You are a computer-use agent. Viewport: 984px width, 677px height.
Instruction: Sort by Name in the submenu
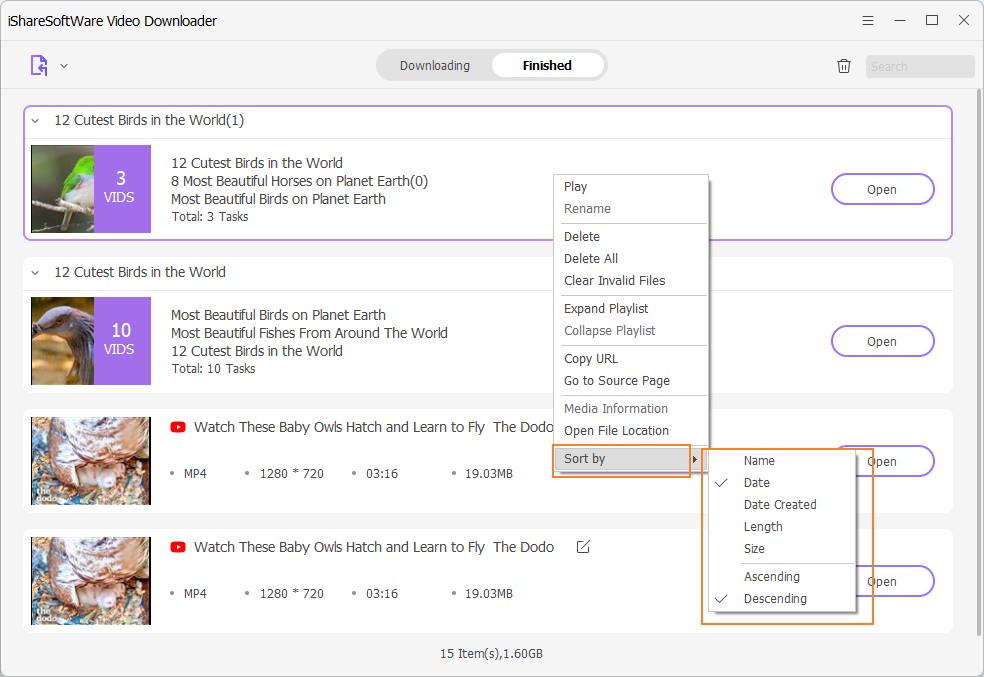point(783,461)
